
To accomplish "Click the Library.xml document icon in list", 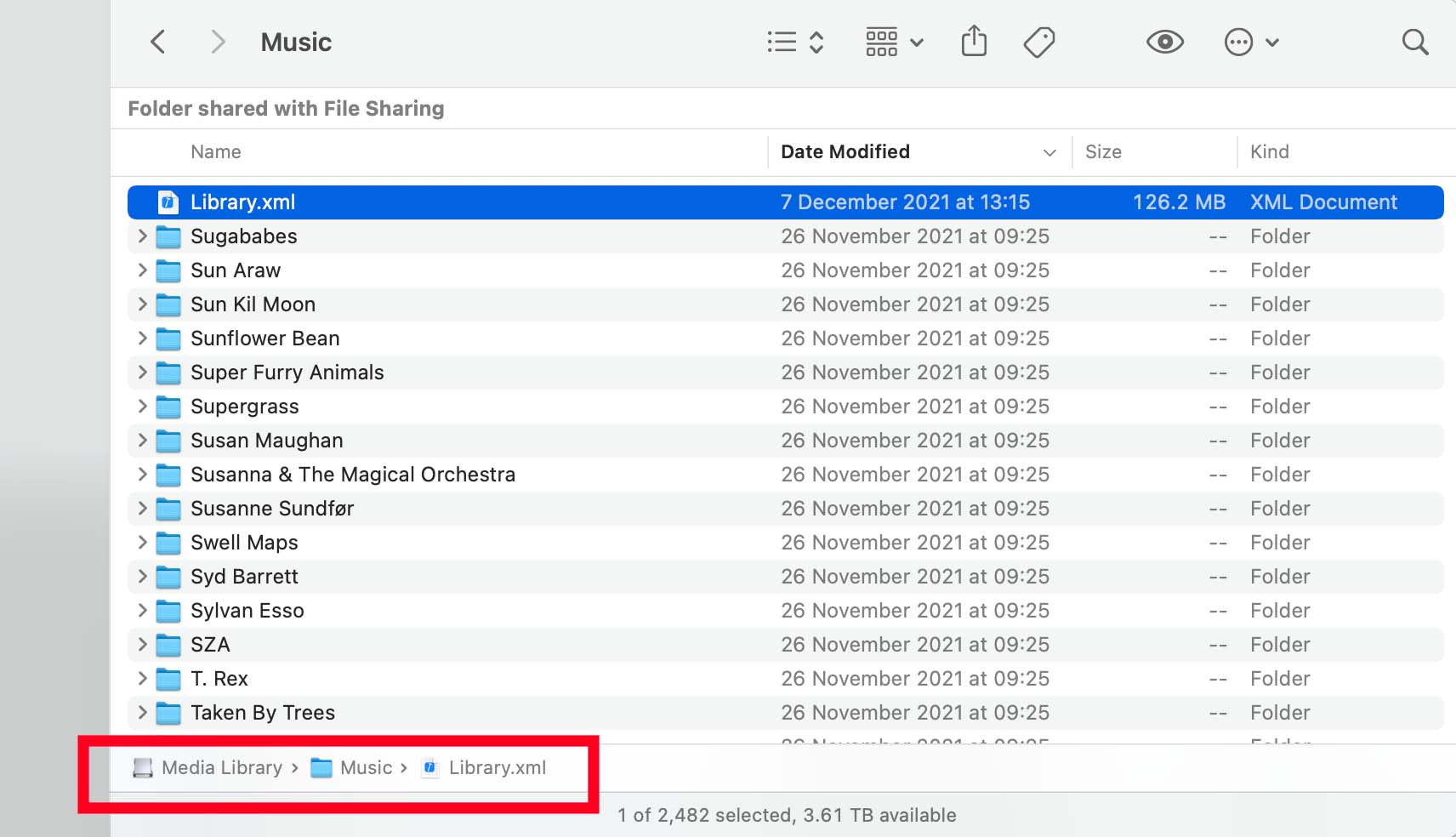I will [x=168, y=202].
